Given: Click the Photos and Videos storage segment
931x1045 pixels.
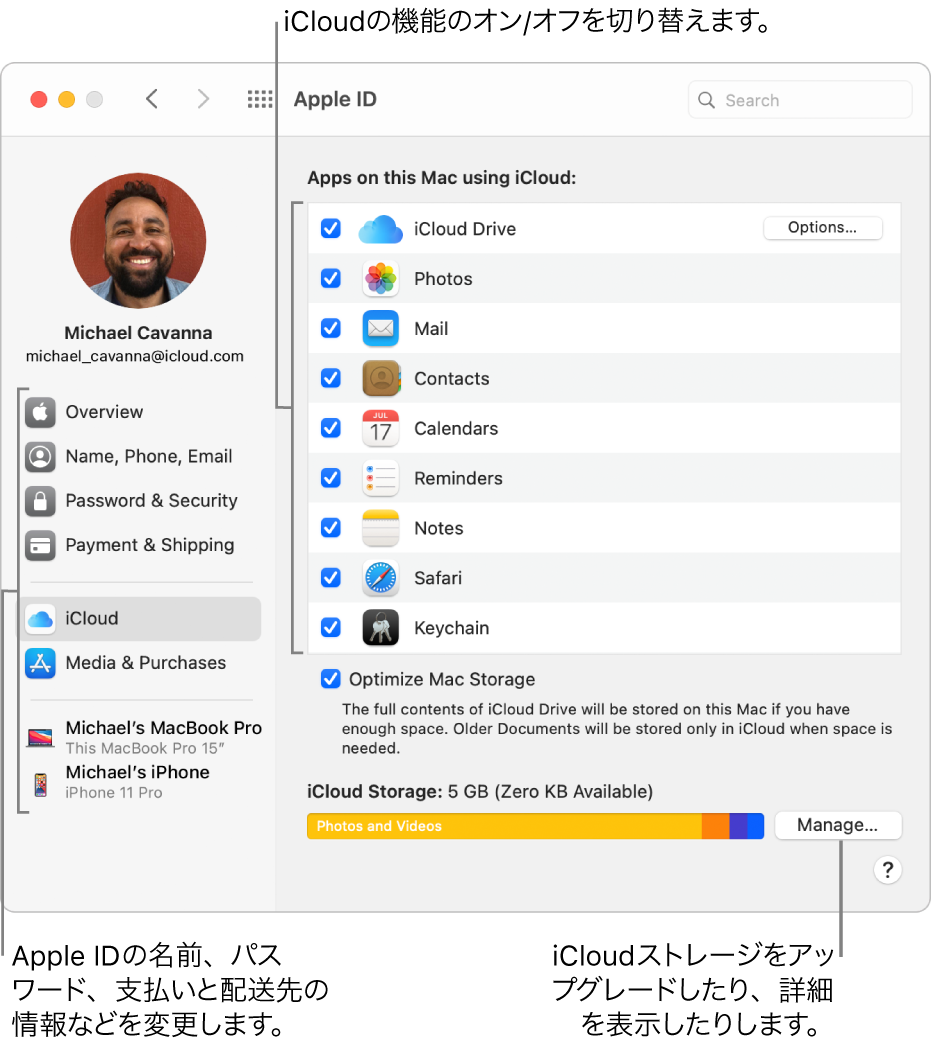Looking at the screenshot, I should [x=504, y=826].
